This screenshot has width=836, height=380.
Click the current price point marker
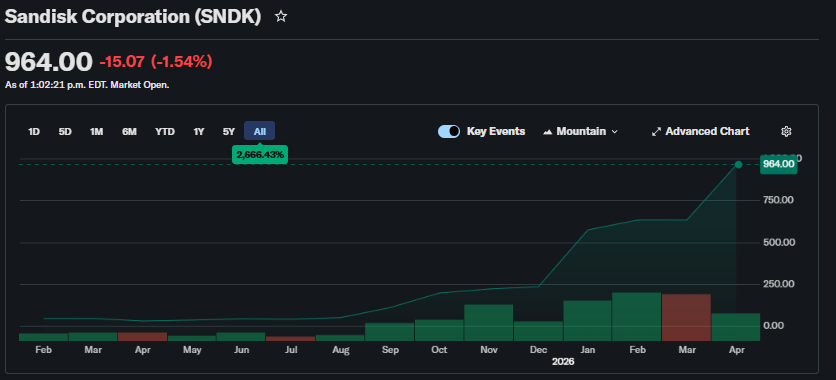pyautogui.click(x=738, y=165)
